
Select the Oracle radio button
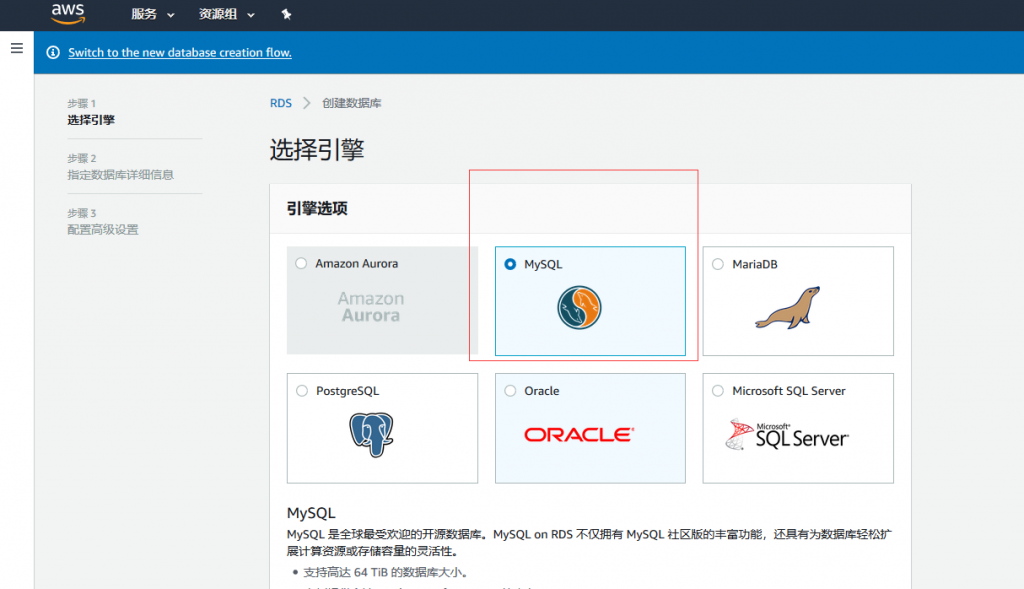[x=510, y=390]
